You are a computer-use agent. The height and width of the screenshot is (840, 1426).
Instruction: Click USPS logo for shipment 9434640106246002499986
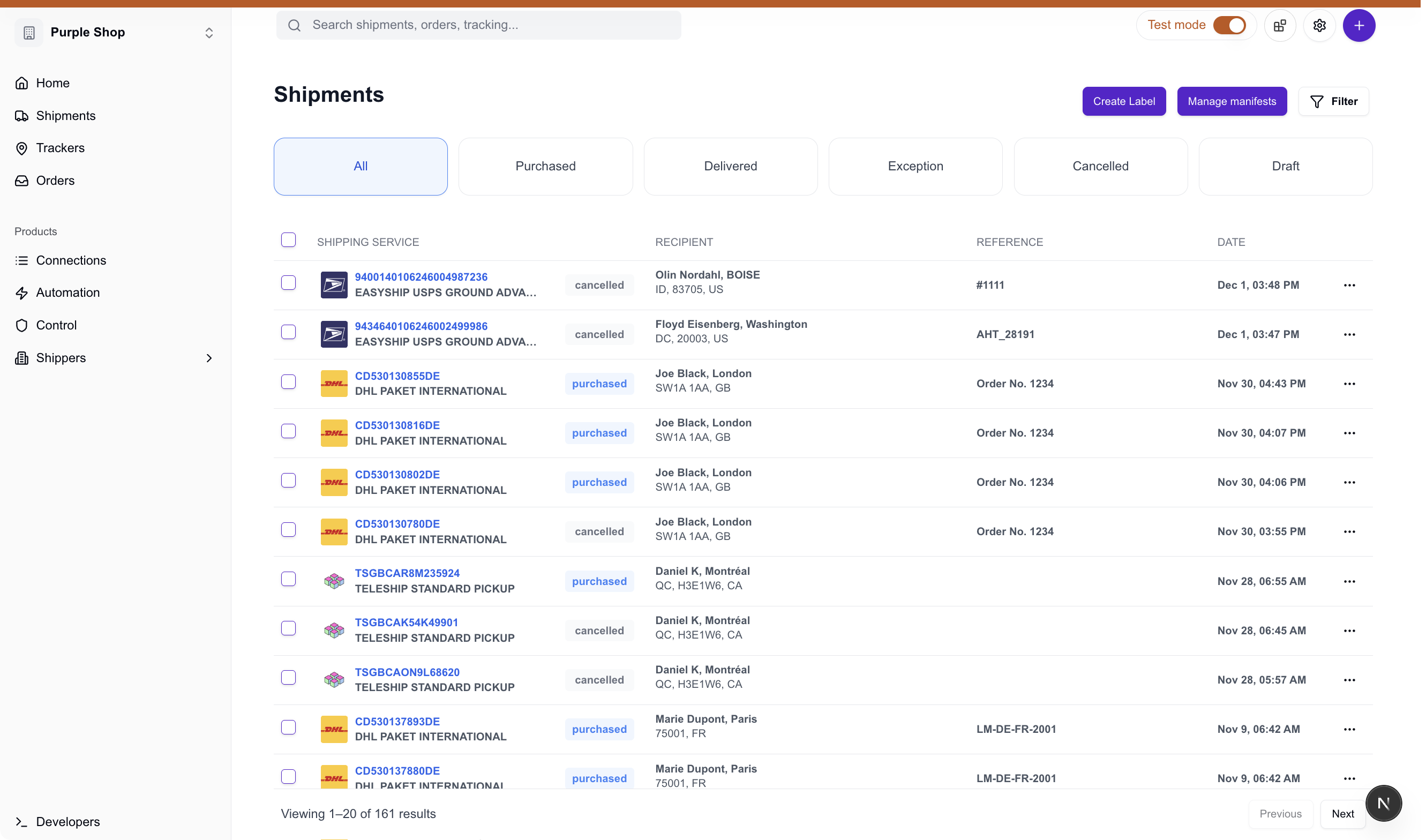(334, 334)
